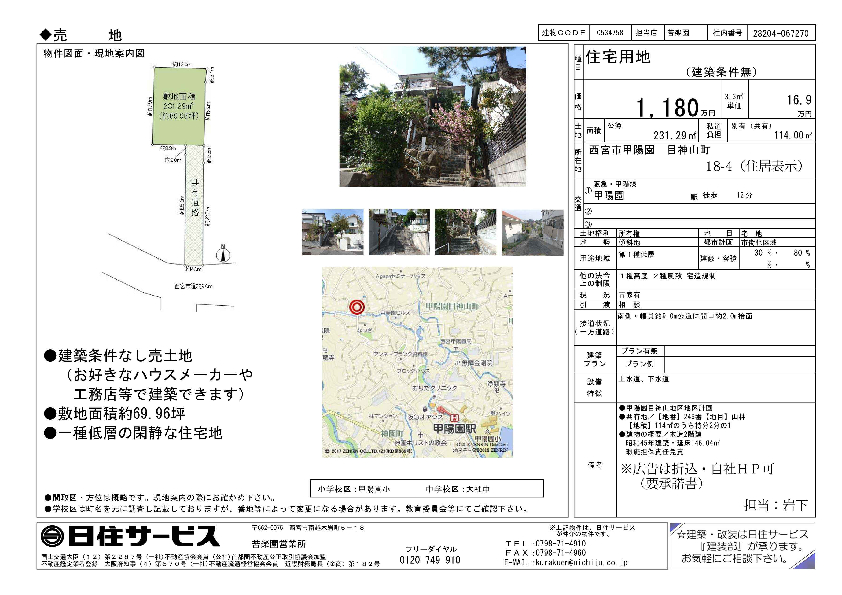
Task: Open the fourth small photo thumbnail showing the road
Action: click(532, 232)
